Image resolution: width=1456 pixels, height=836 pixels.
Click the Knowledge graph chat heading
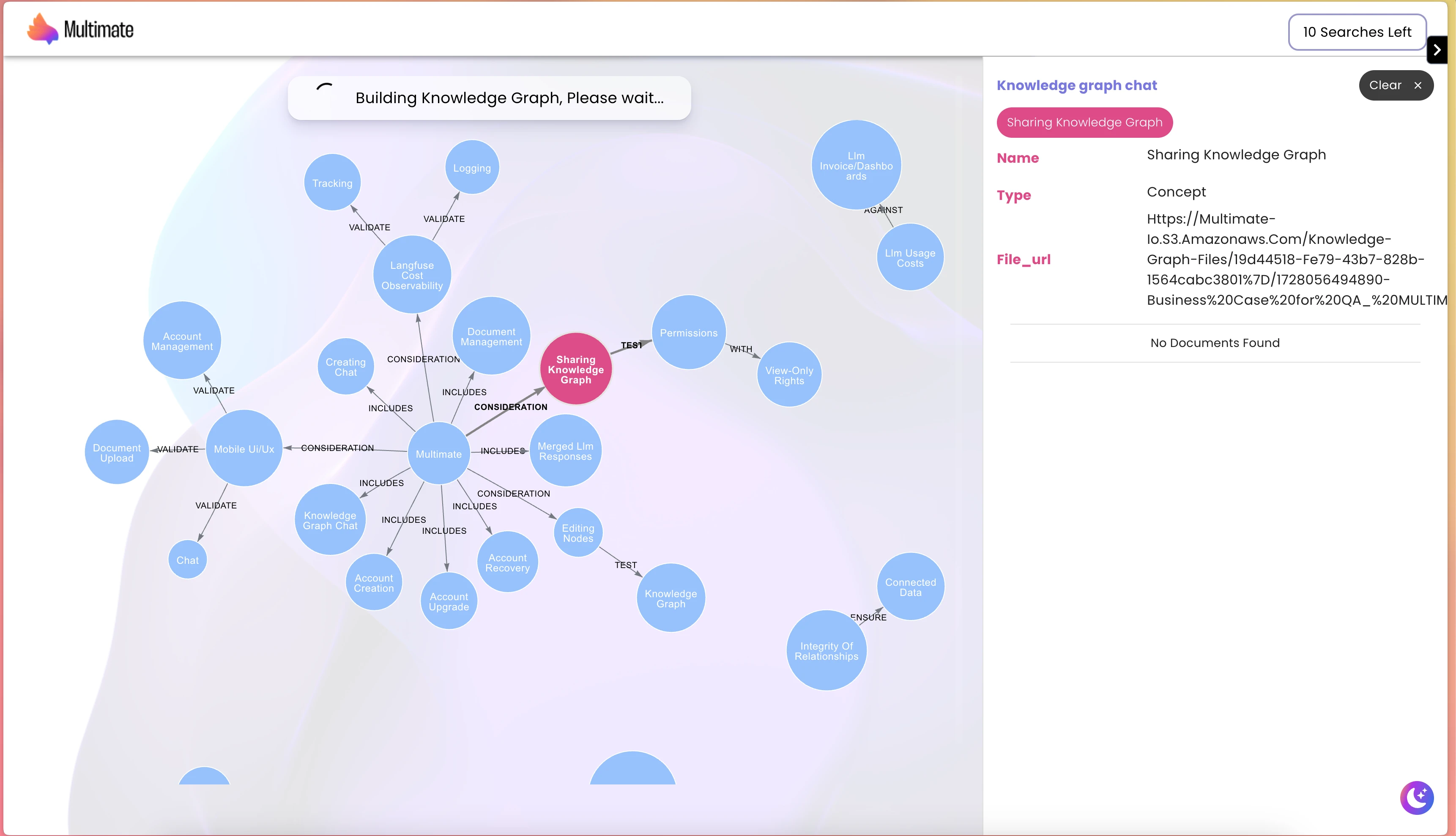pyautogui.click(x=1076, y=85)
